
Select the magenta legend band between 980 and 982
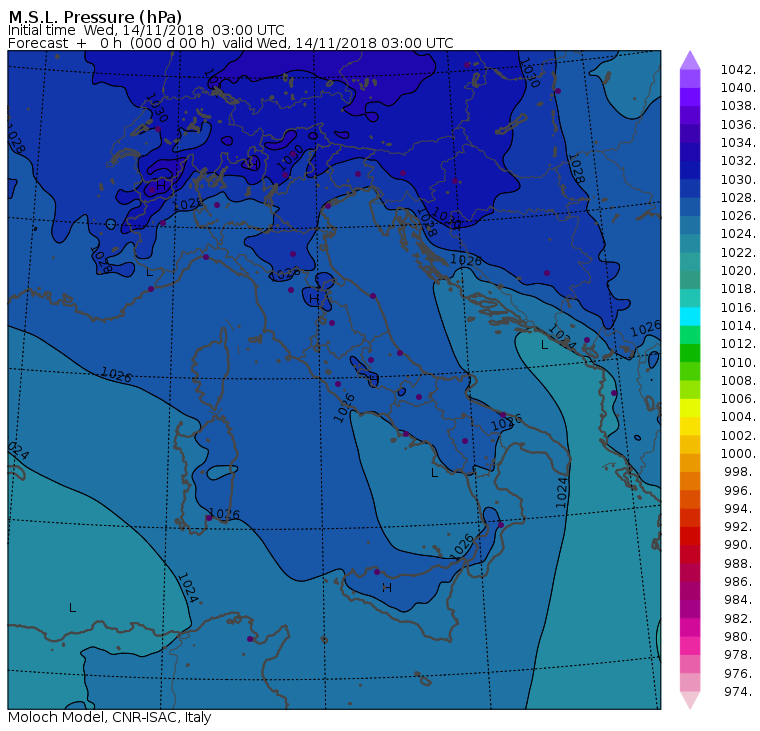pyautogui.click(x=690, y=627)
